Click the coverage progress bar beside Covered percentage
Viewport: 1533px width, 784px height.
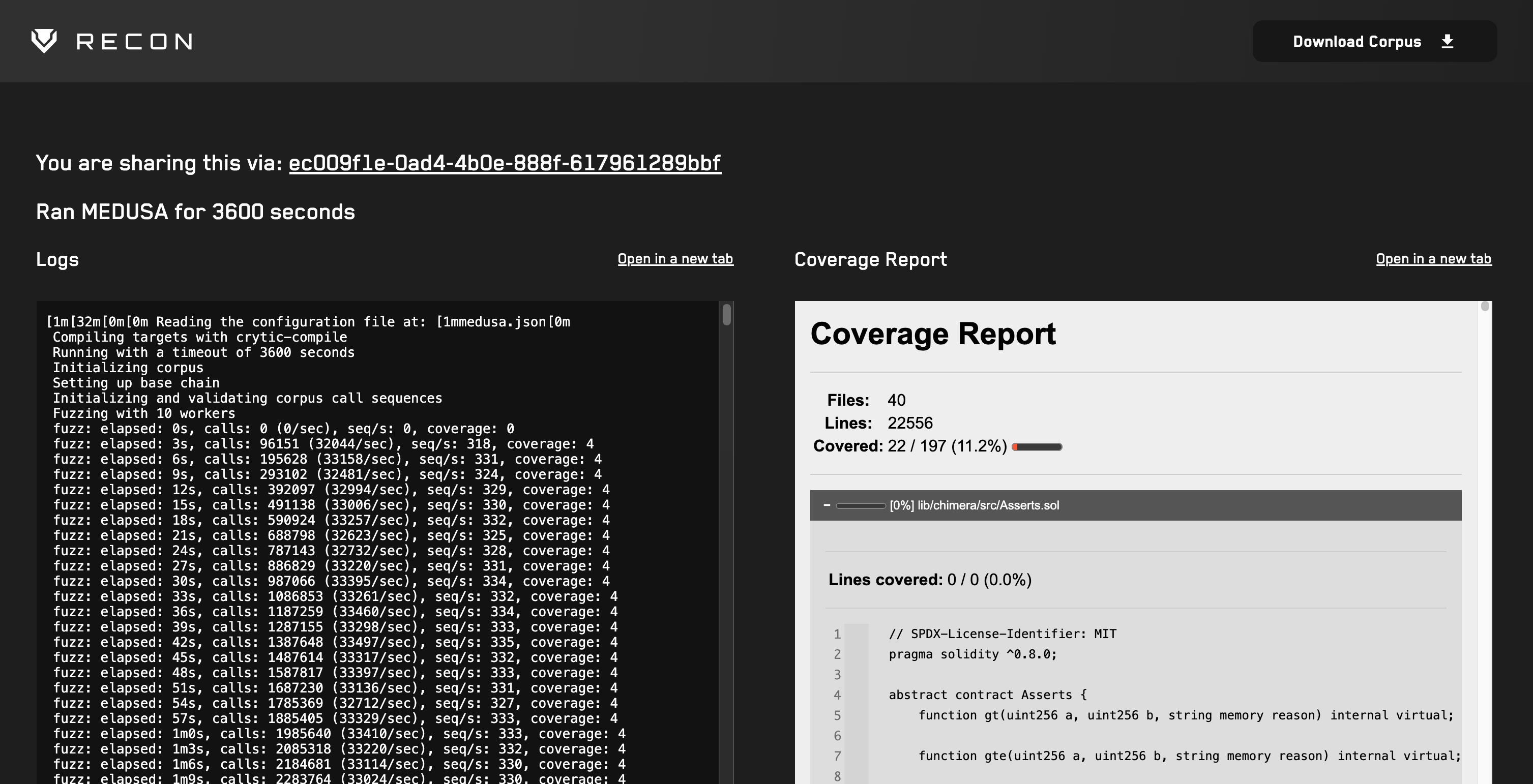(1037, 447)
